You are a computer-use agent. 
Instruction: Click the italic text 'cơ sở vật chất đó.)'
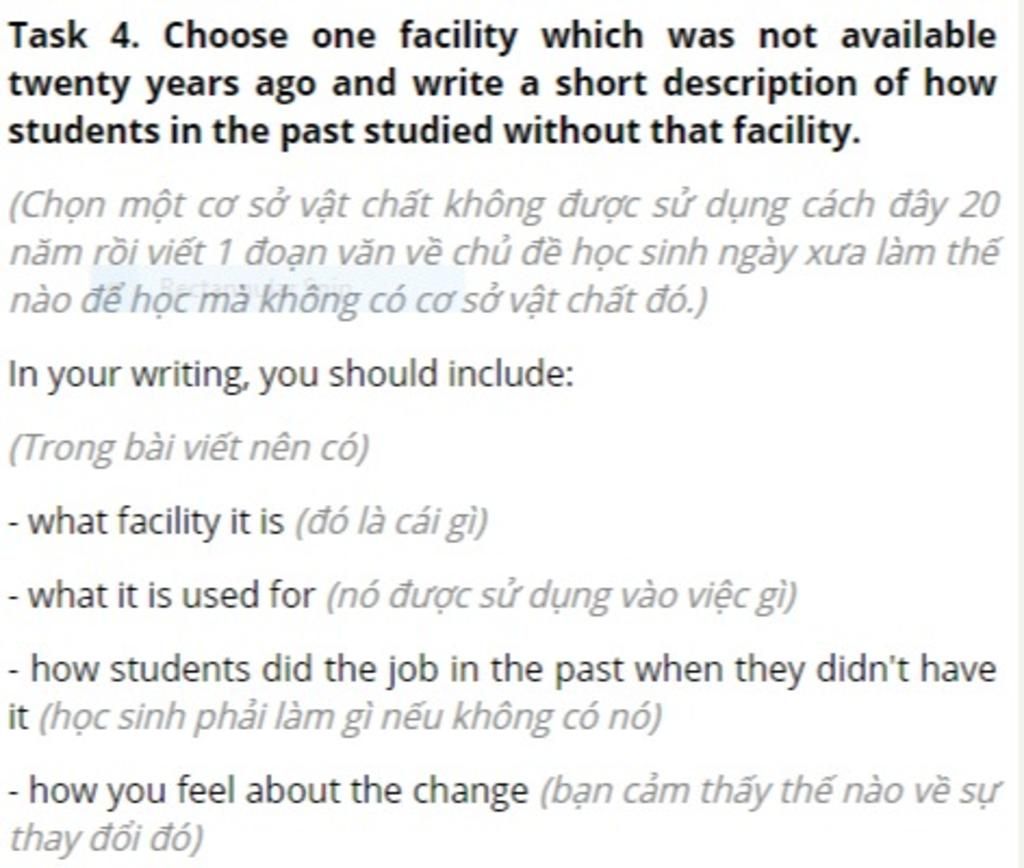tap(561, 300)
